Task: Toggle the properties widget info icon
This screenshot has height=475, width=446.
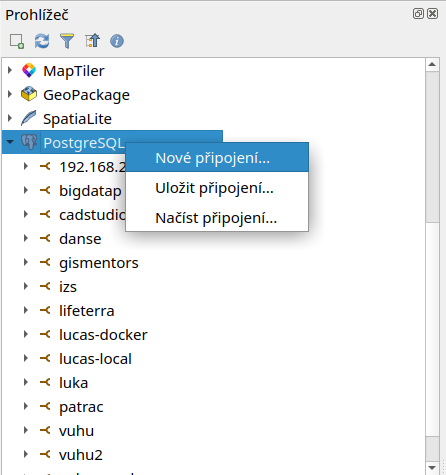Action: coord(117,41)
